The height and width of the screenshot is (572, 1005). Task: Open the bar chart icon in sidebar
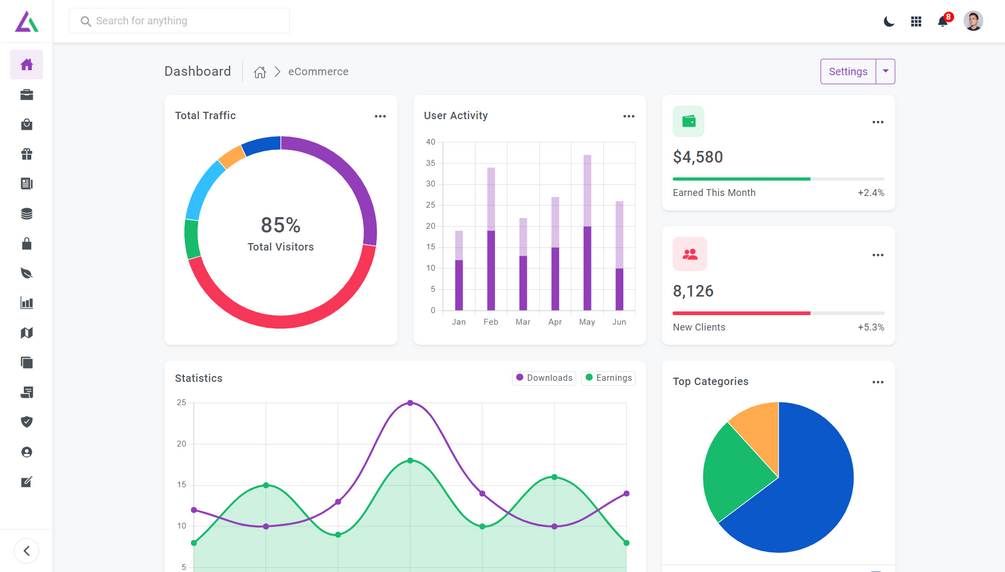(26, 303)
